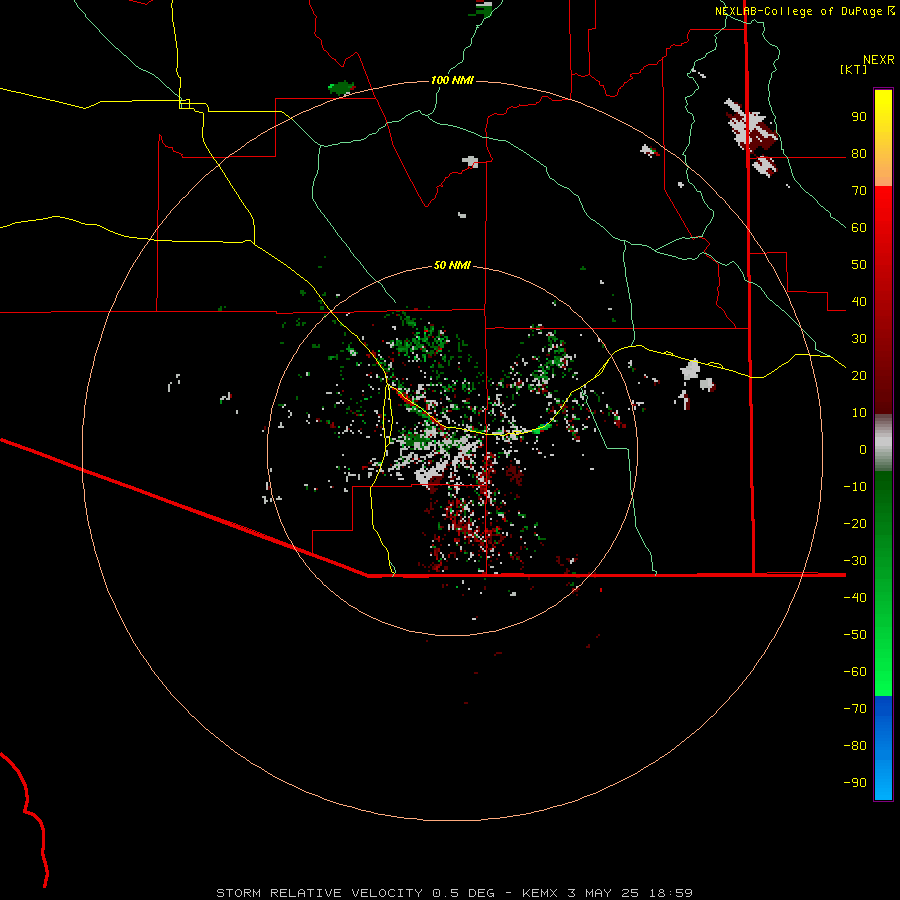This screenshot has height=900, width=900.
Task: Click the 80 value on velocity scale
Action: click(859, 154)
